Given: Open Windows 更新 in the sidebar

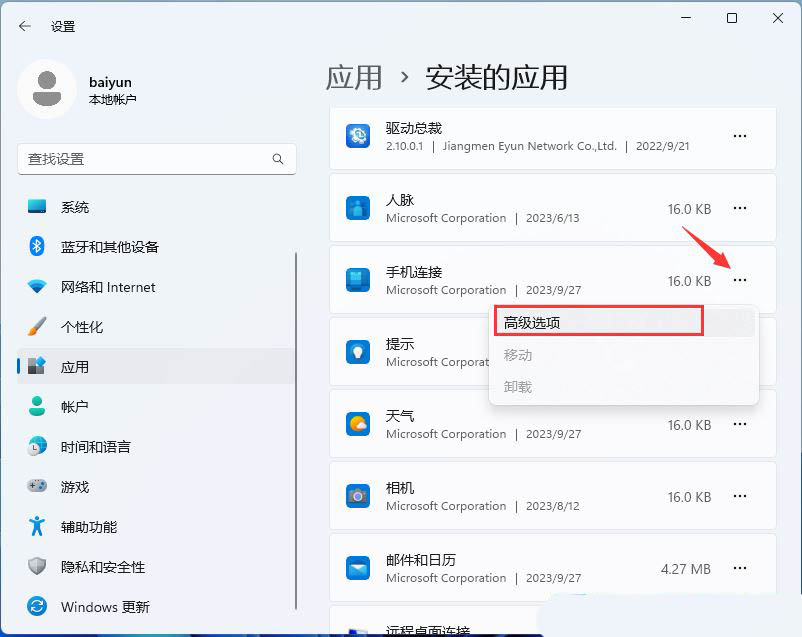Looking at the screenshot, I should click(x=105, y=607).
